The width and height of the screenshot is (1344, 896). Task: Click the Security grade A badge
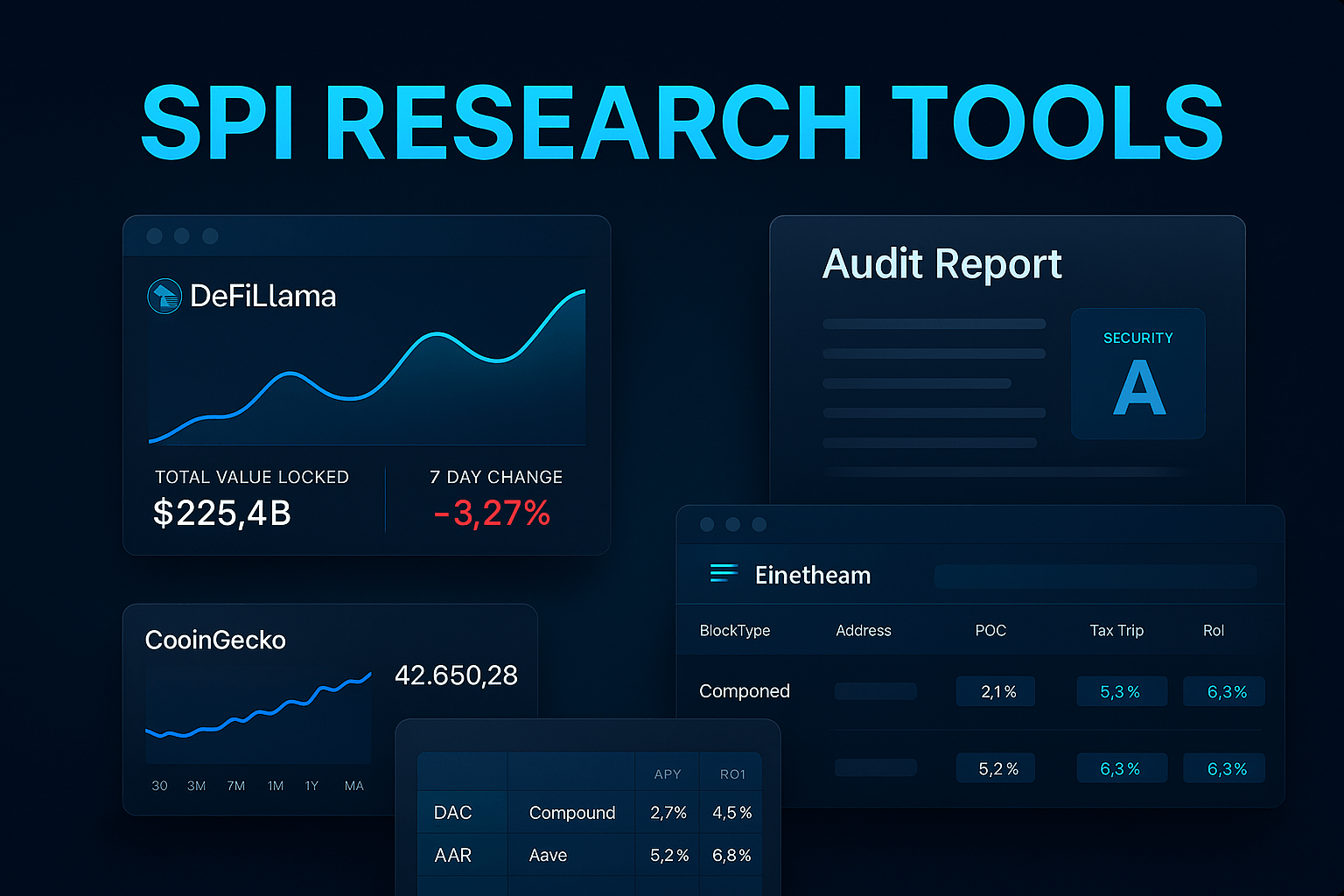tap(1137, 374)
